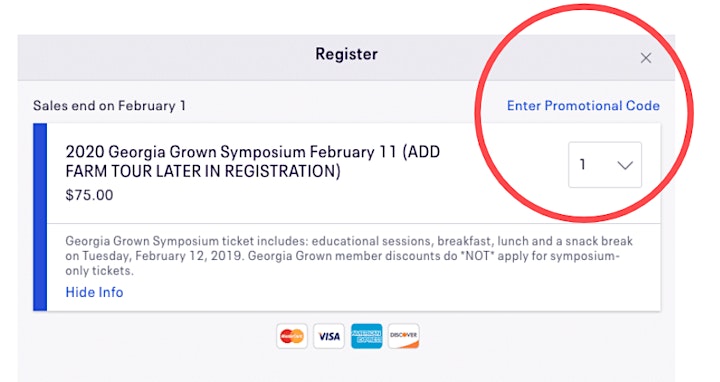The width and height of the screenshot is (720, 382).
Task: Click the $75.00 ticket price
Action: click(89, 195)
